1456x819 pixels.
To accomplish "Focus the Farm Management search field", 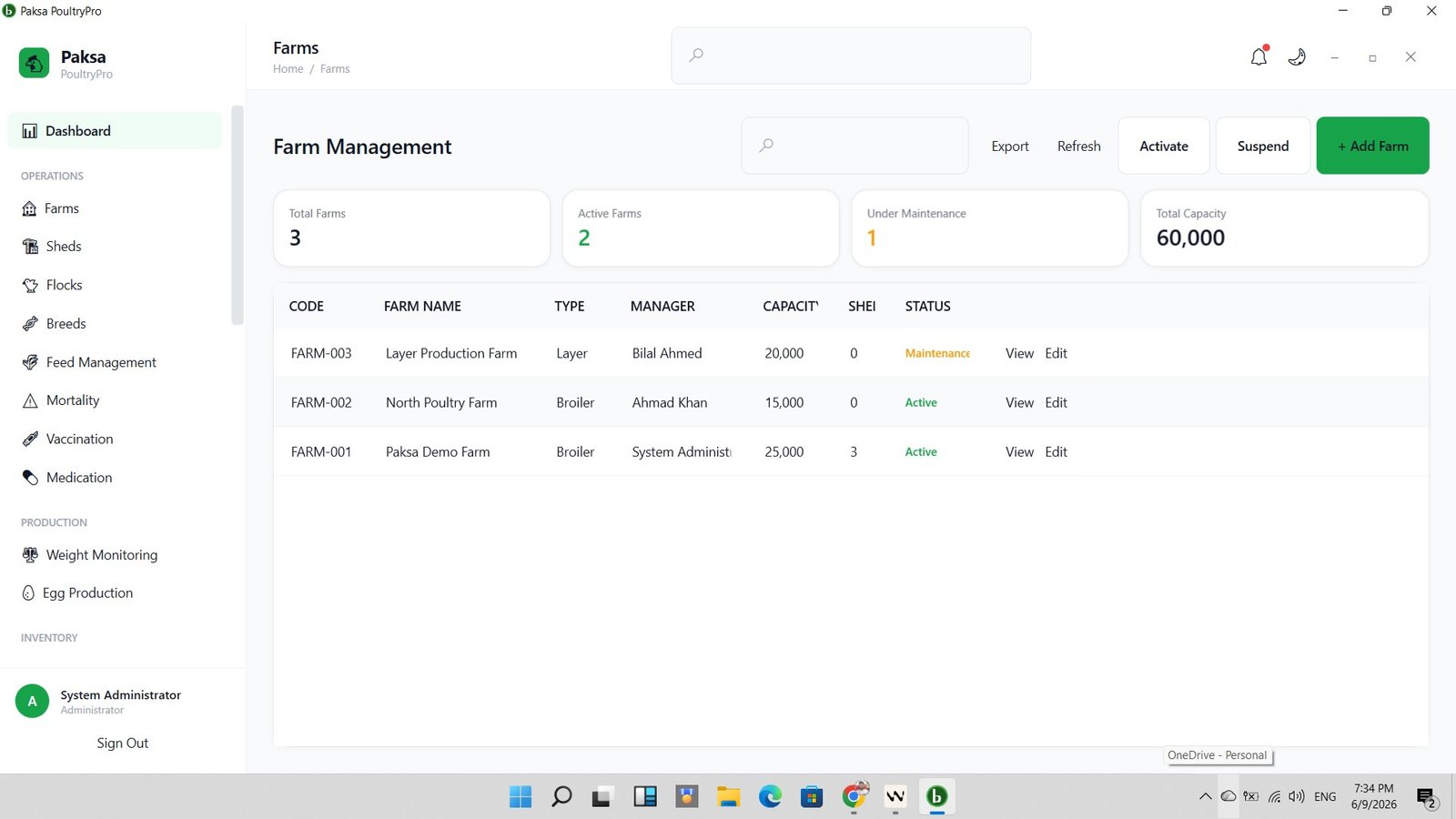I will click(x=854, y=146).
